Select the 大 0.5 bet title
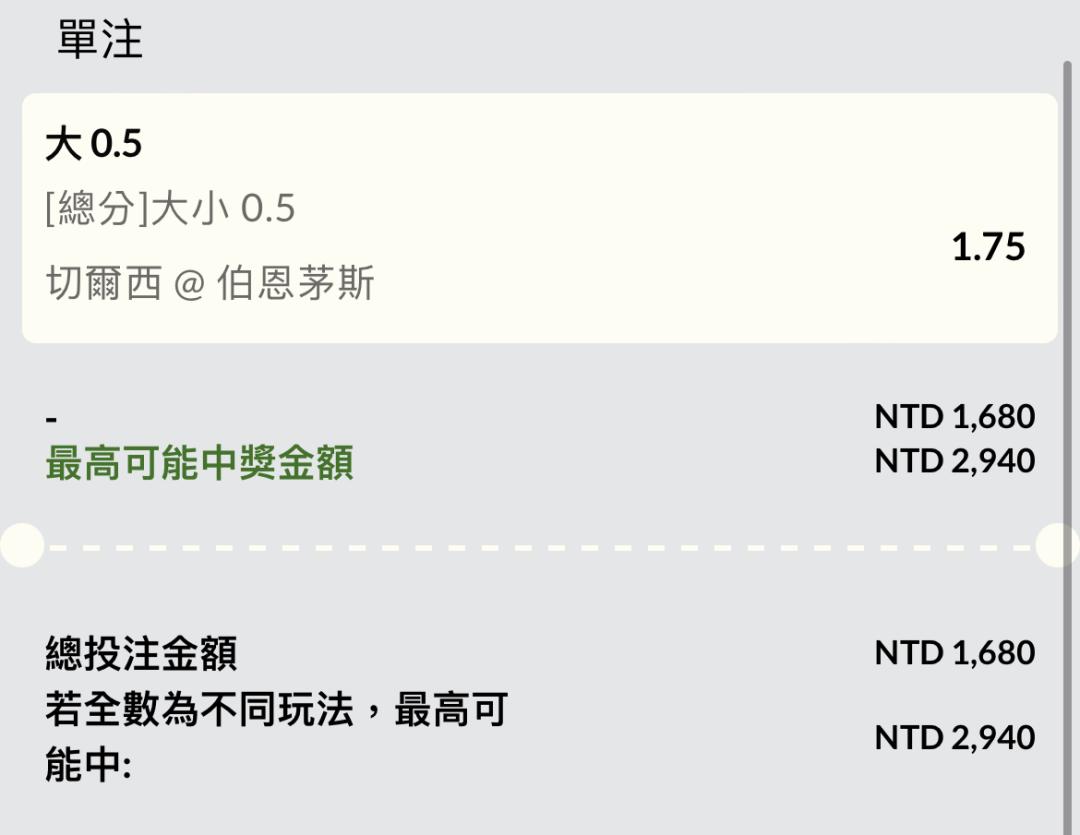Image resolution: width=1080 pixels, height=835 pixels. (x=94, y=144)
